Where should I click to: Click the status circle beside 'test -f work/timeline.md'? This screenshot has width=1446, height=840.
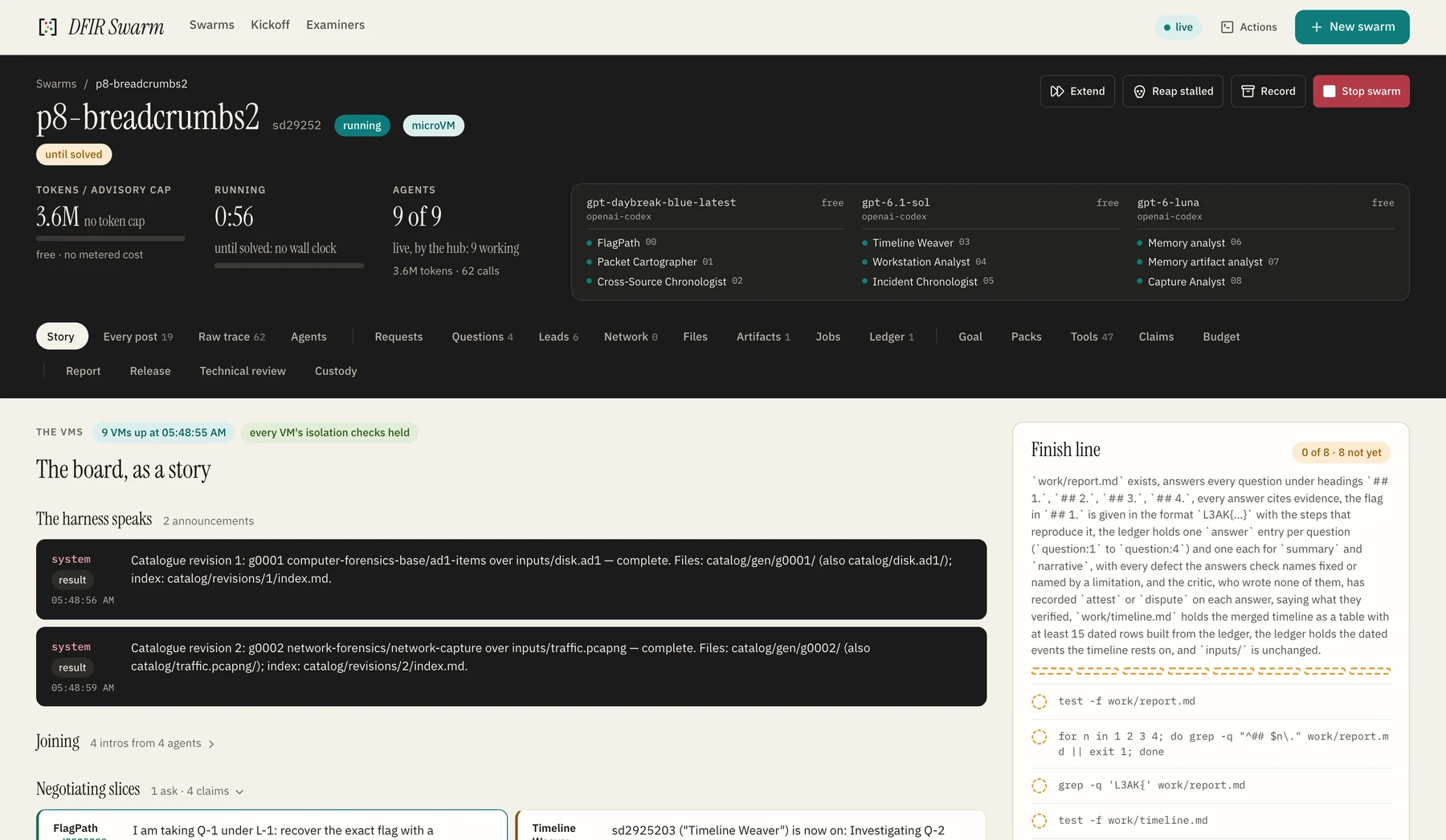click(x=1039, y=821)
